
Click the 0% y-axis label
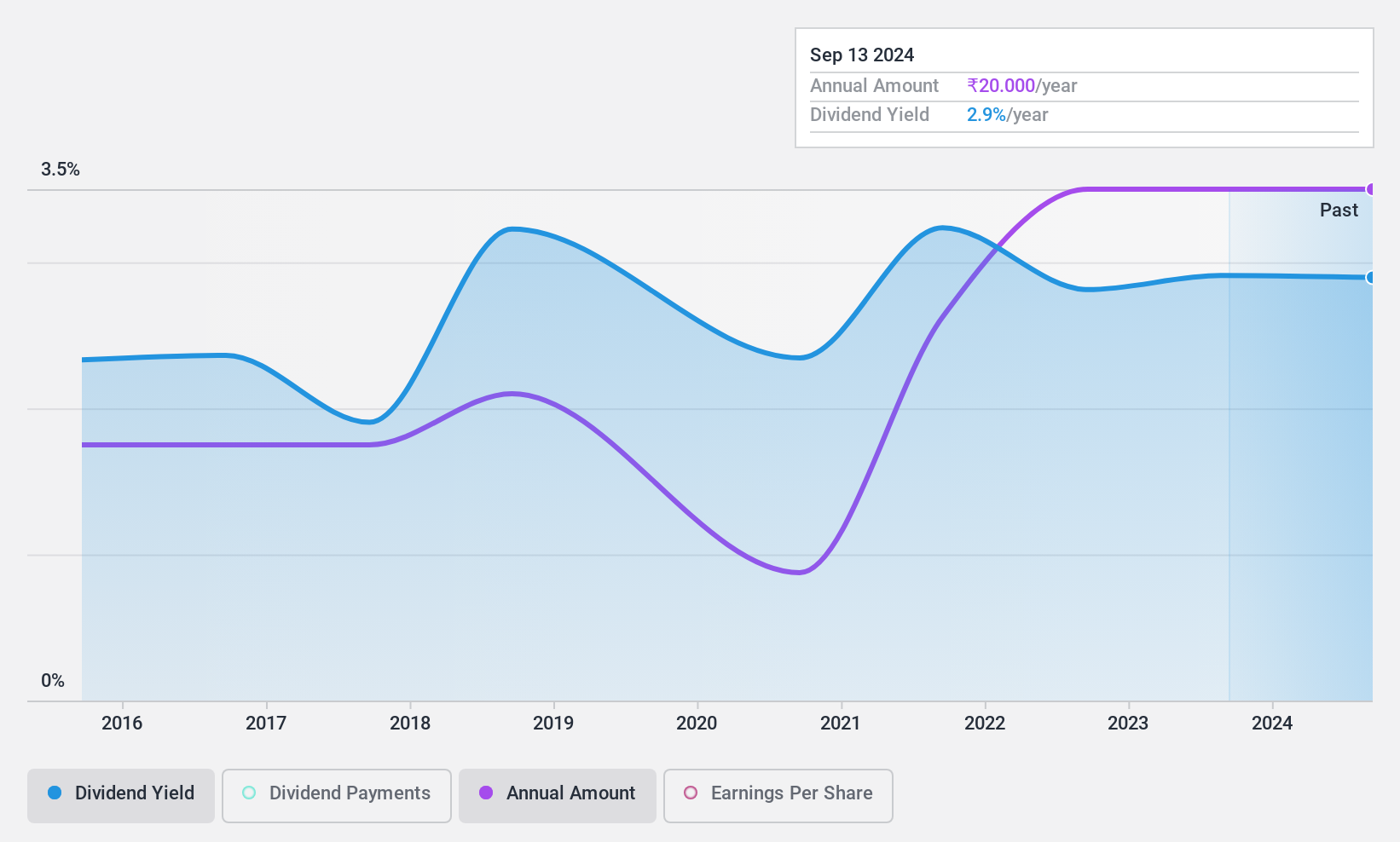click(x=53, y=680)
